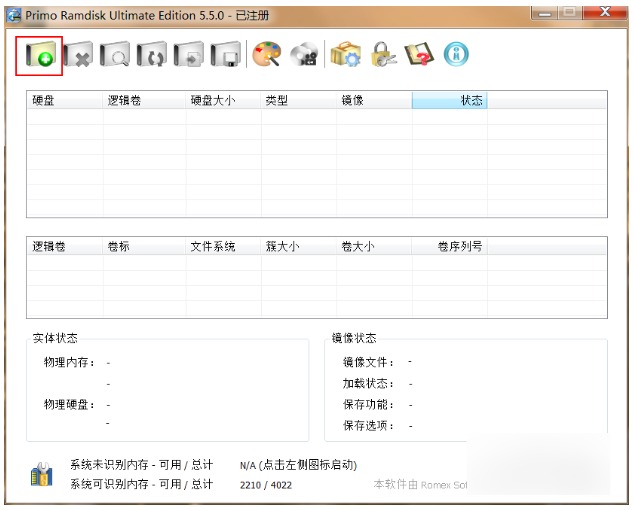Click the 加载状态 label
Image resolution: width=634 pixels, height=510 pixels.
(368, 383)
